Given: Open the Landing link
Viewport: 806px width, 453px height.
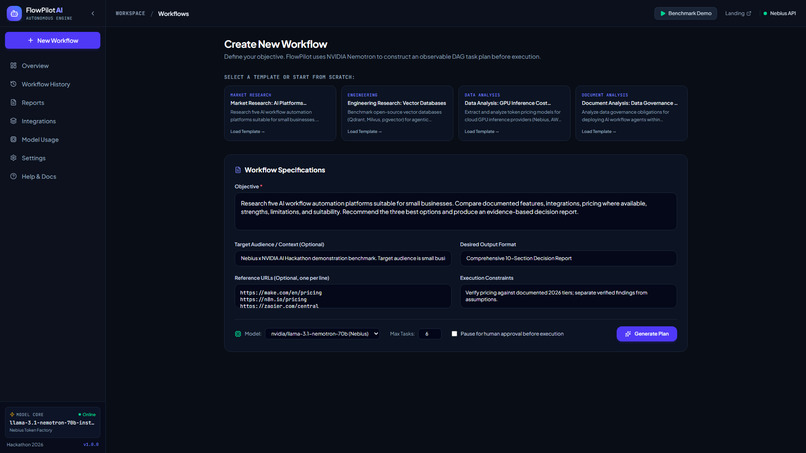Looking at the screenshot, I should (x=738, y=13).
